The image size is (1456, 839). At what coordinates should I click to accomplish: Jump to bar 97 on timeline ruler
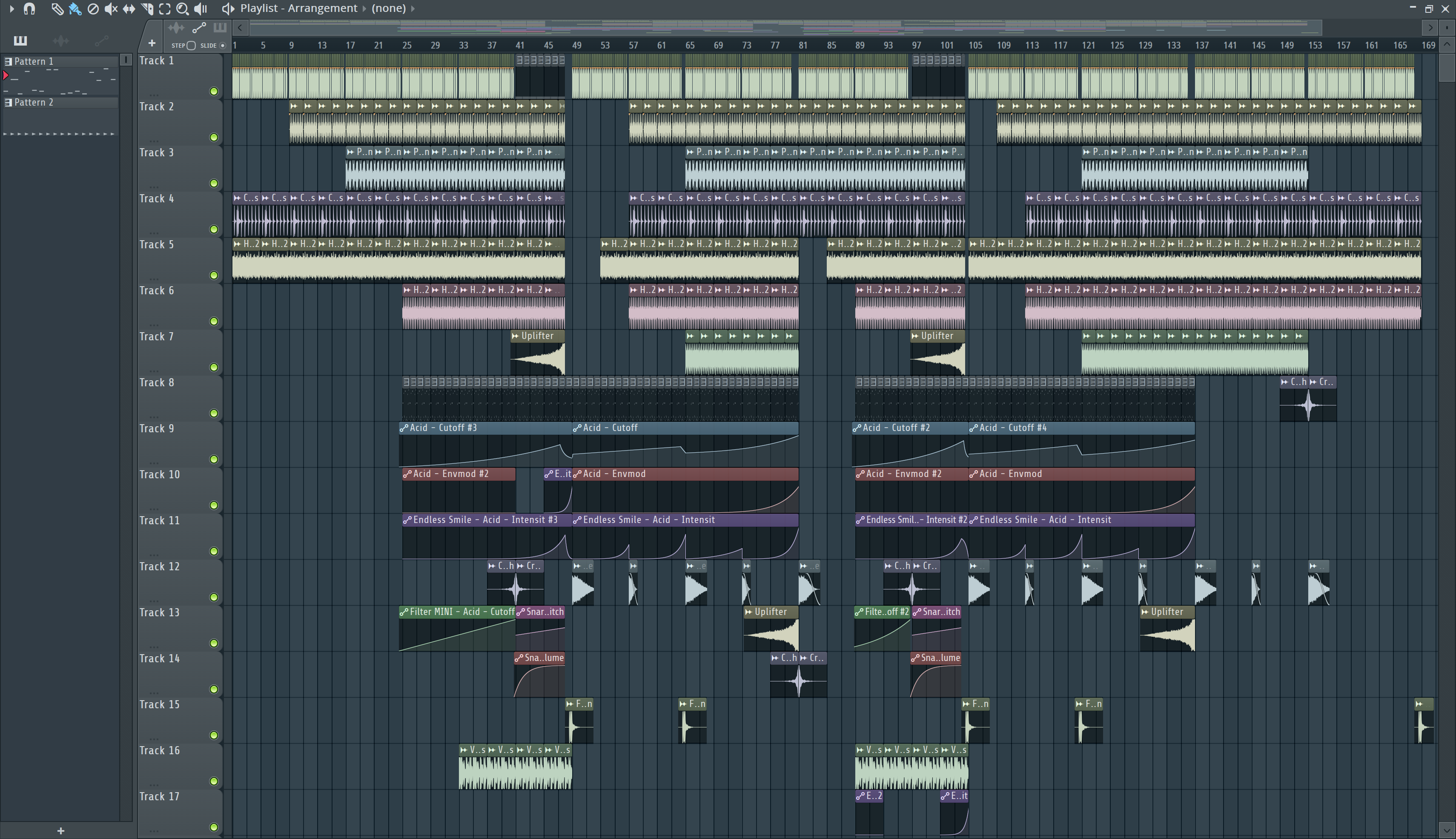click(x=916, y=45)
